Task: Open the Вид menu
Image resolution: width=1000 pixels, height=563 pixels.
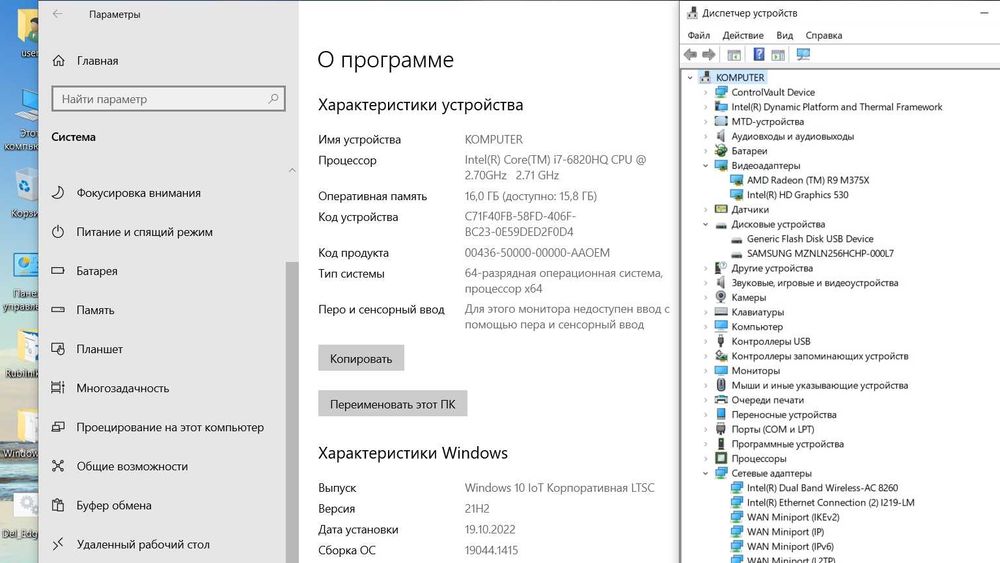Action: click(x=784, y=35)
